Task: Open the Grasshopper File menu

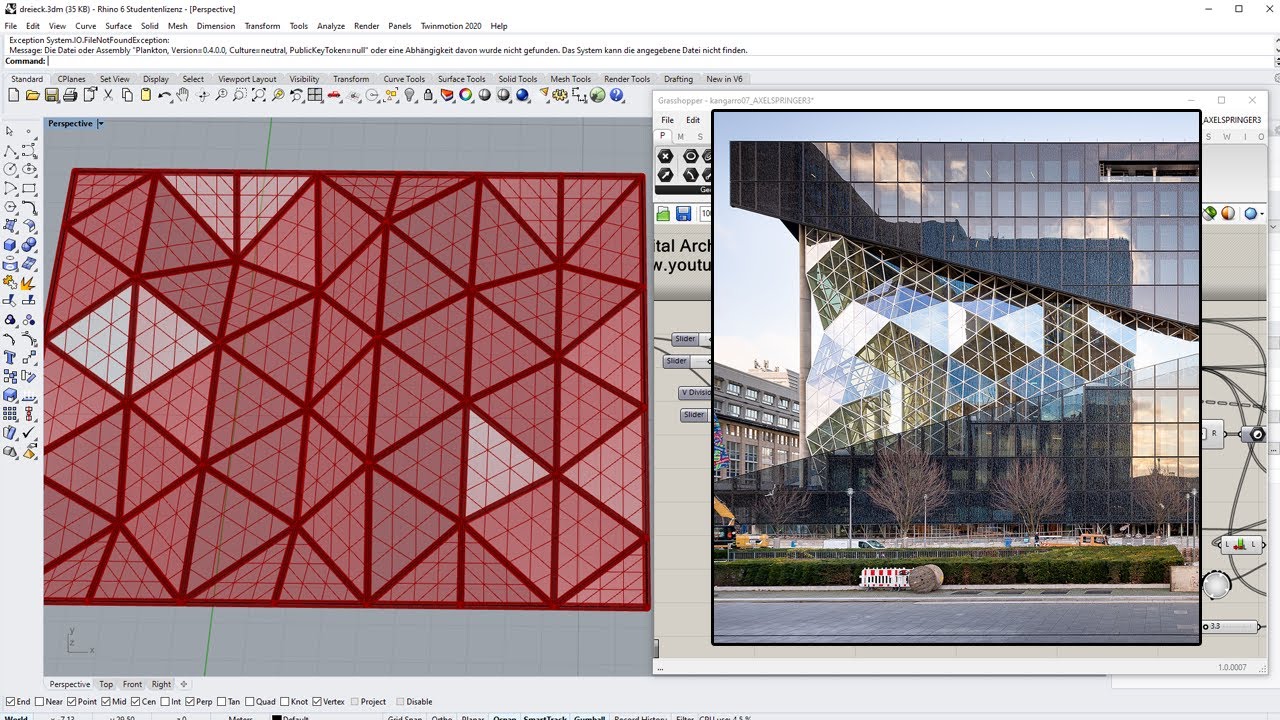Action: tap(667, 120)
